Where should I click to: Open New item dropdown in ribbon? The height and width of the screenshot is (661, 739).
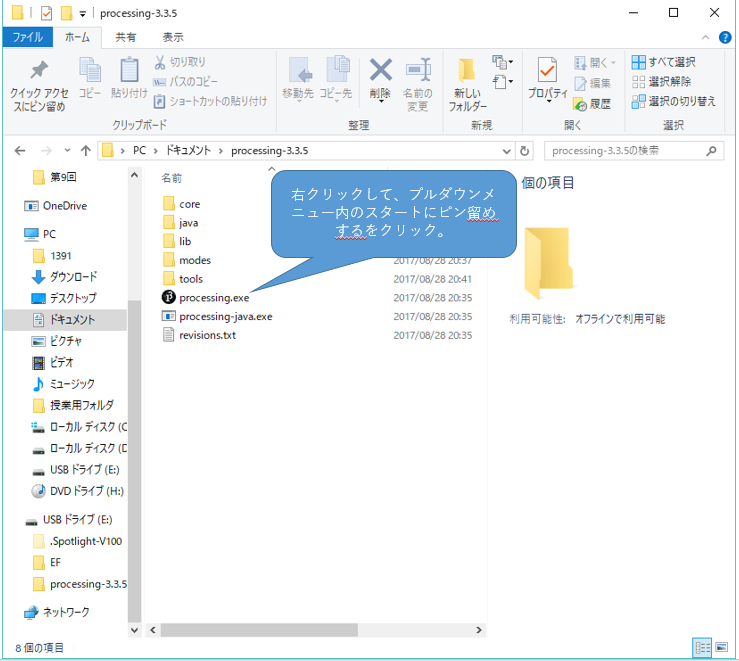click(503, 62)
